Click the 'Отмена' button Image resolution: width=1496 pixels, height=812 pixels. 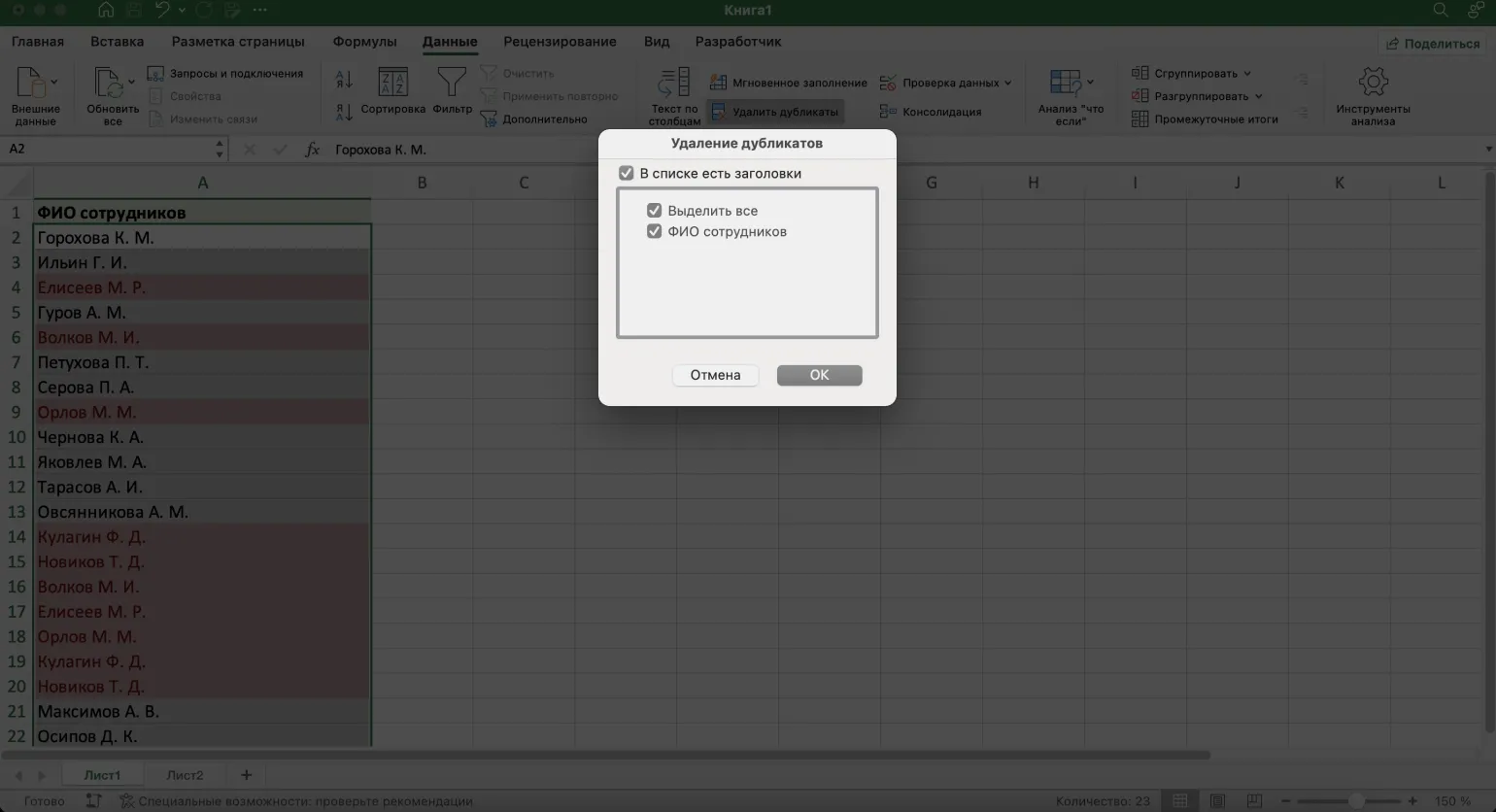pyautogui.click(x=715, y=375)
